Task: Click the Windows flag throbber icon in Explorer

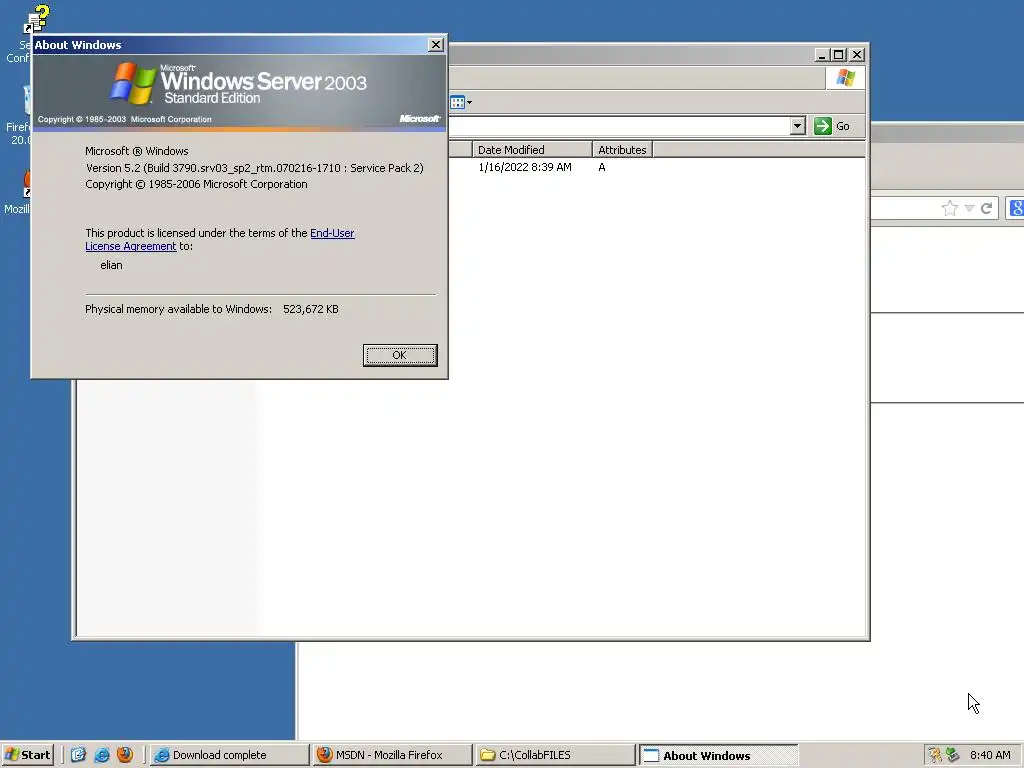Action: click(846, 78)
